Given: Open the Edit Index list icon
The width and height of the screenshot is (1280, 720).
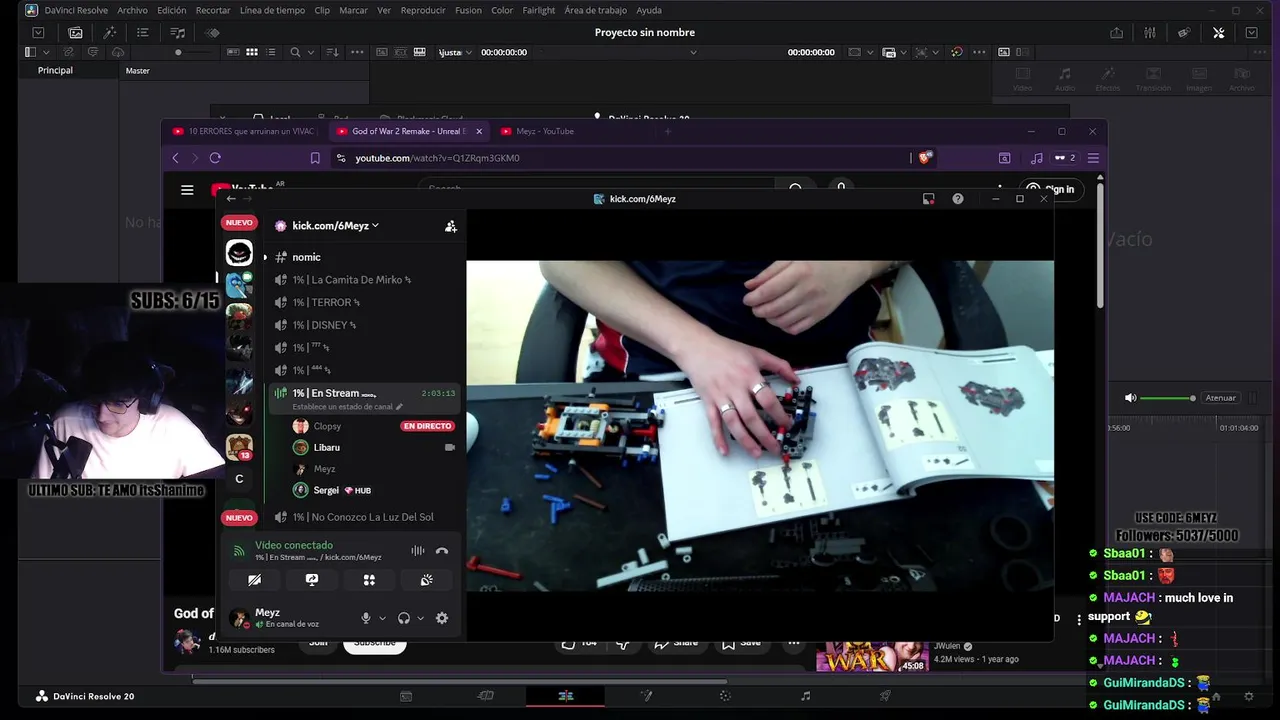Looking at the screenshot, I should point(144,32).
